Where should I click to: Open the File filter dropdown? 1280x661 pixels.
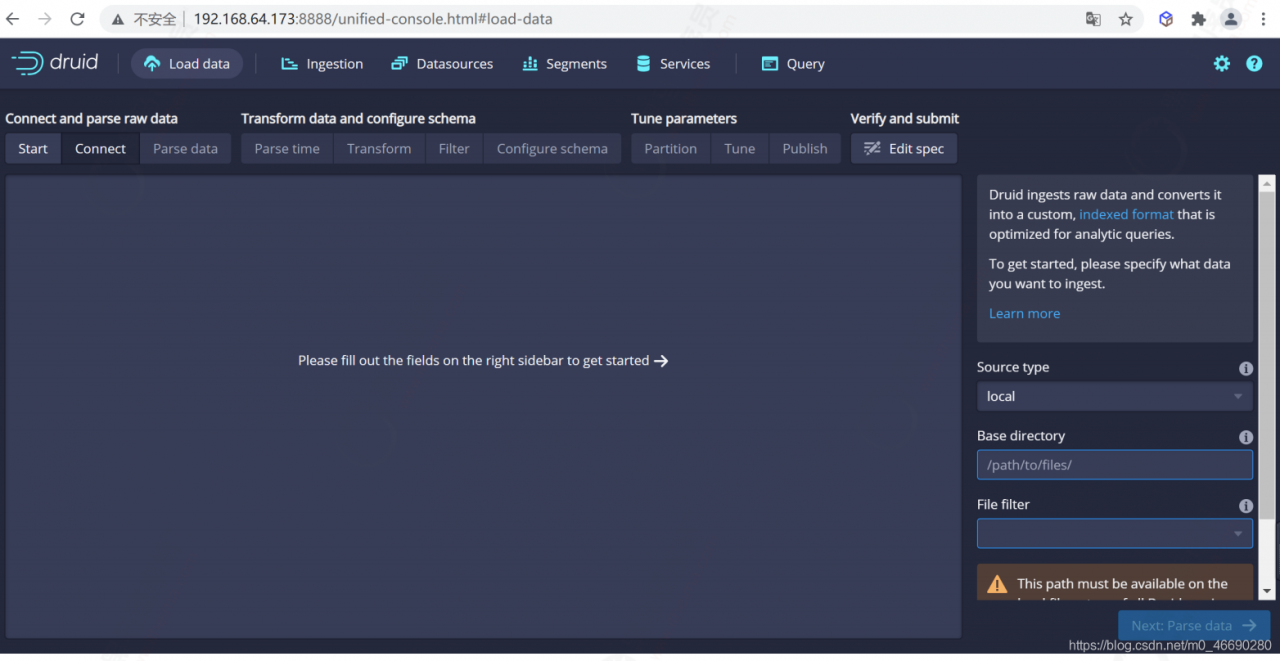pyautogui.click(x=1114, y=533)
